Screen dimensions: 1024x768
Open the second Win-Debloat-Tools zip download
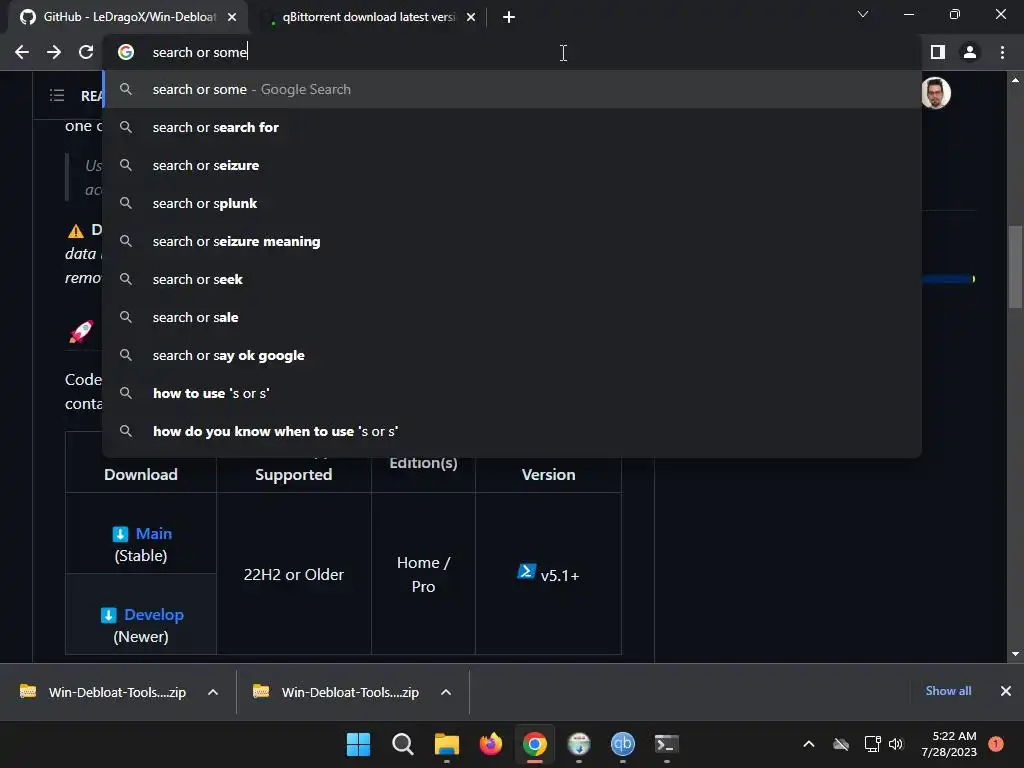click(336, 692)
